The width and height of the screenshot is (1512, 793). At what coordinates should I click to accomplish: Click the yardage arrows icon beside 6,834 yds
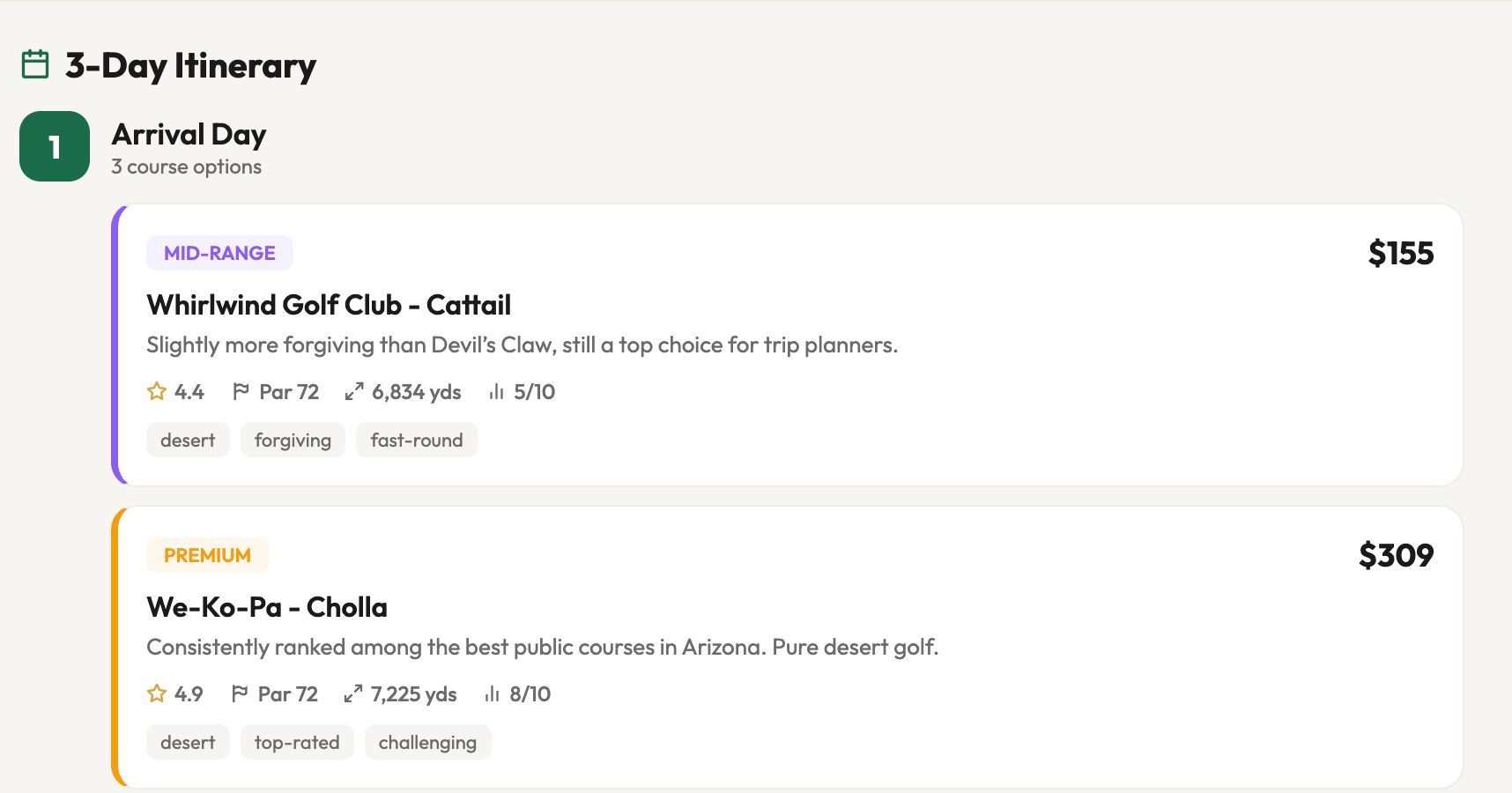pos(354,391)
